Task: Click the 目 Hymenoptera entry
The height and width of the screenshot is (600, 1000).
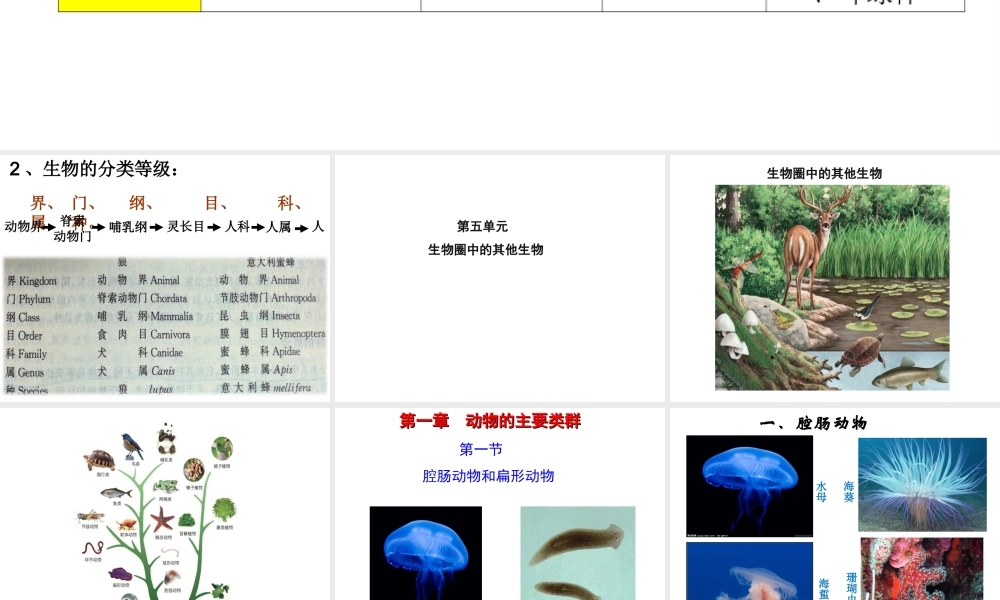Action: [x=292, y=333]
